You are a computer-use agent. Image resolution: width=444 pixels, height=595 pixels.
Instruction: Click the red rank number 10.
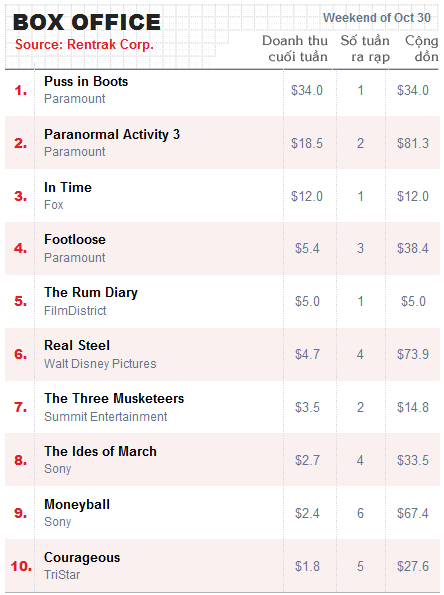pyautogui.click(x=21, y=566)
